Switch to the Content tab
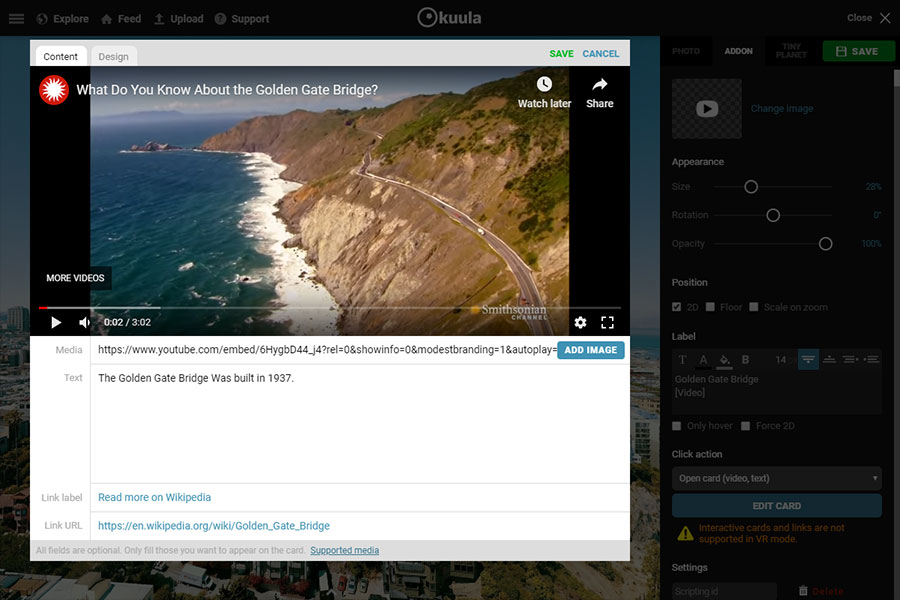The image size is (900, 600). [x=60, y=56]
